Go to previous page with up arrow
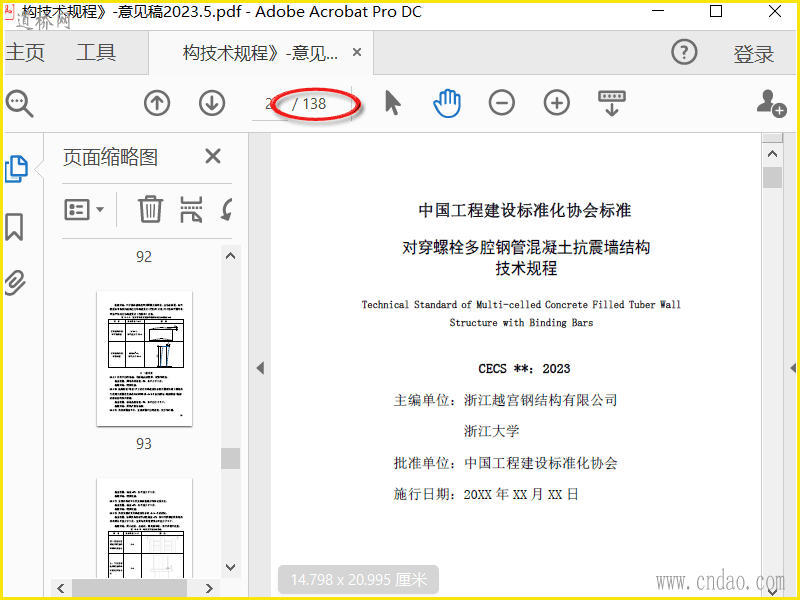 click(x=157, y=103)
